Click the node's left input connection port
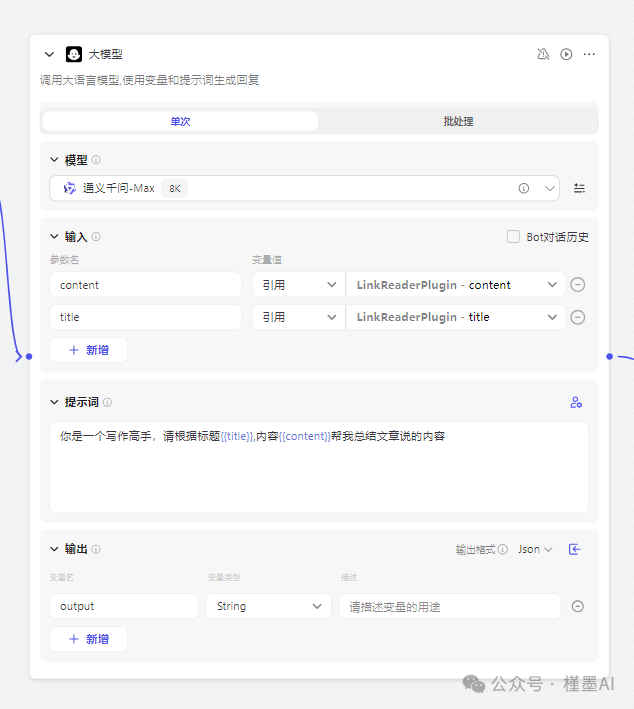634x709 pixels. tap(29, 356)
